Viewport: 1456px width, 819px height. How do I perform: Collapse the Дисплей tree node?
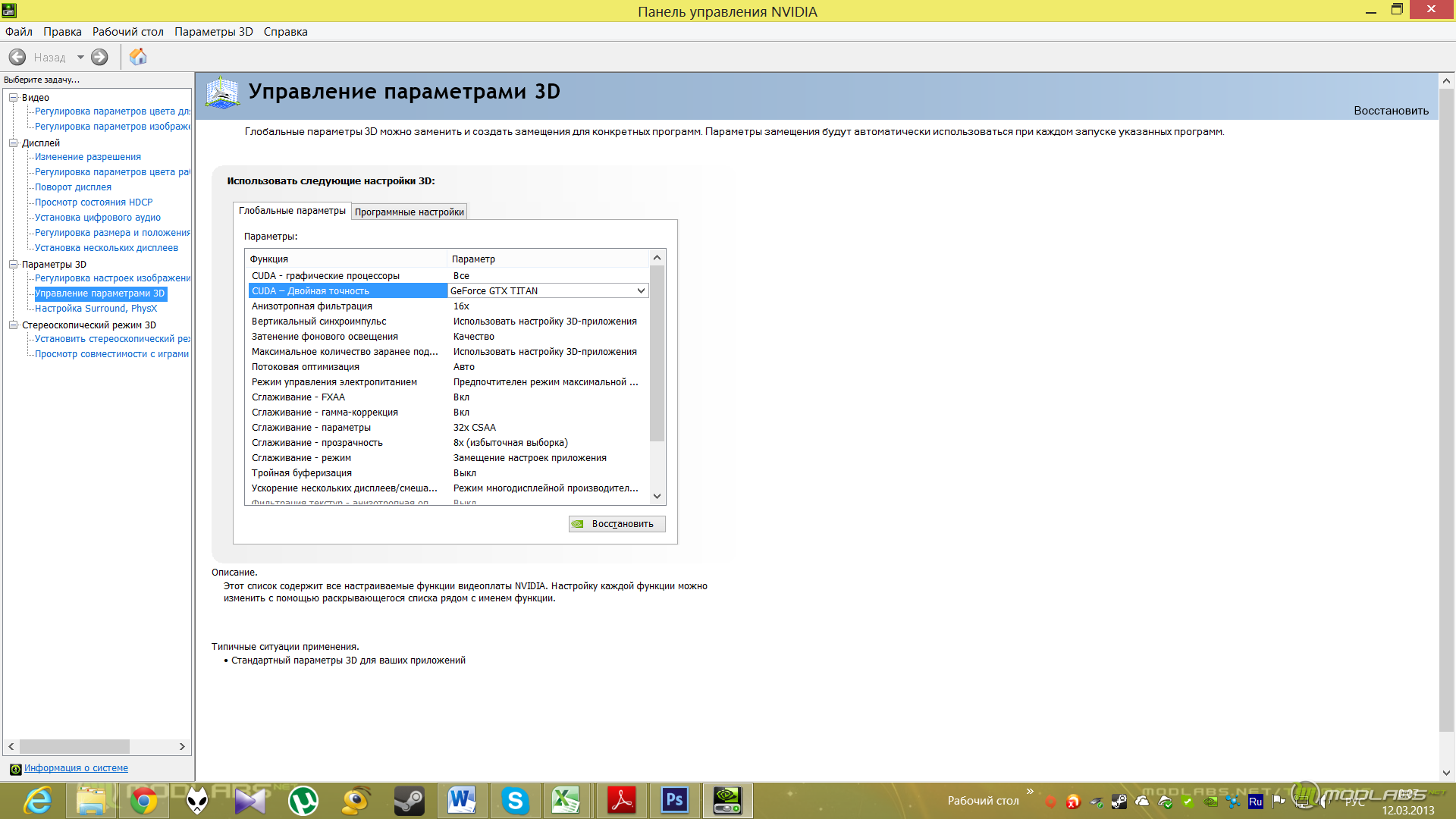pyautogui.click(x=13, y=143)
